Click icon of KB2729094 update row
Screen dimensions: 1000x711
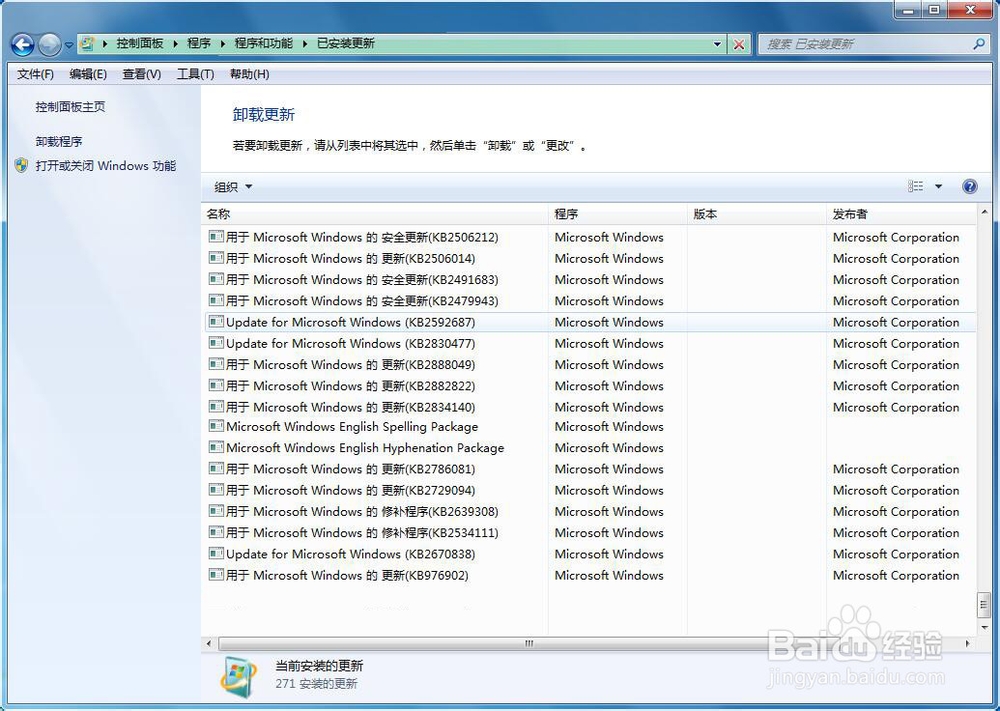coord(216,489)
